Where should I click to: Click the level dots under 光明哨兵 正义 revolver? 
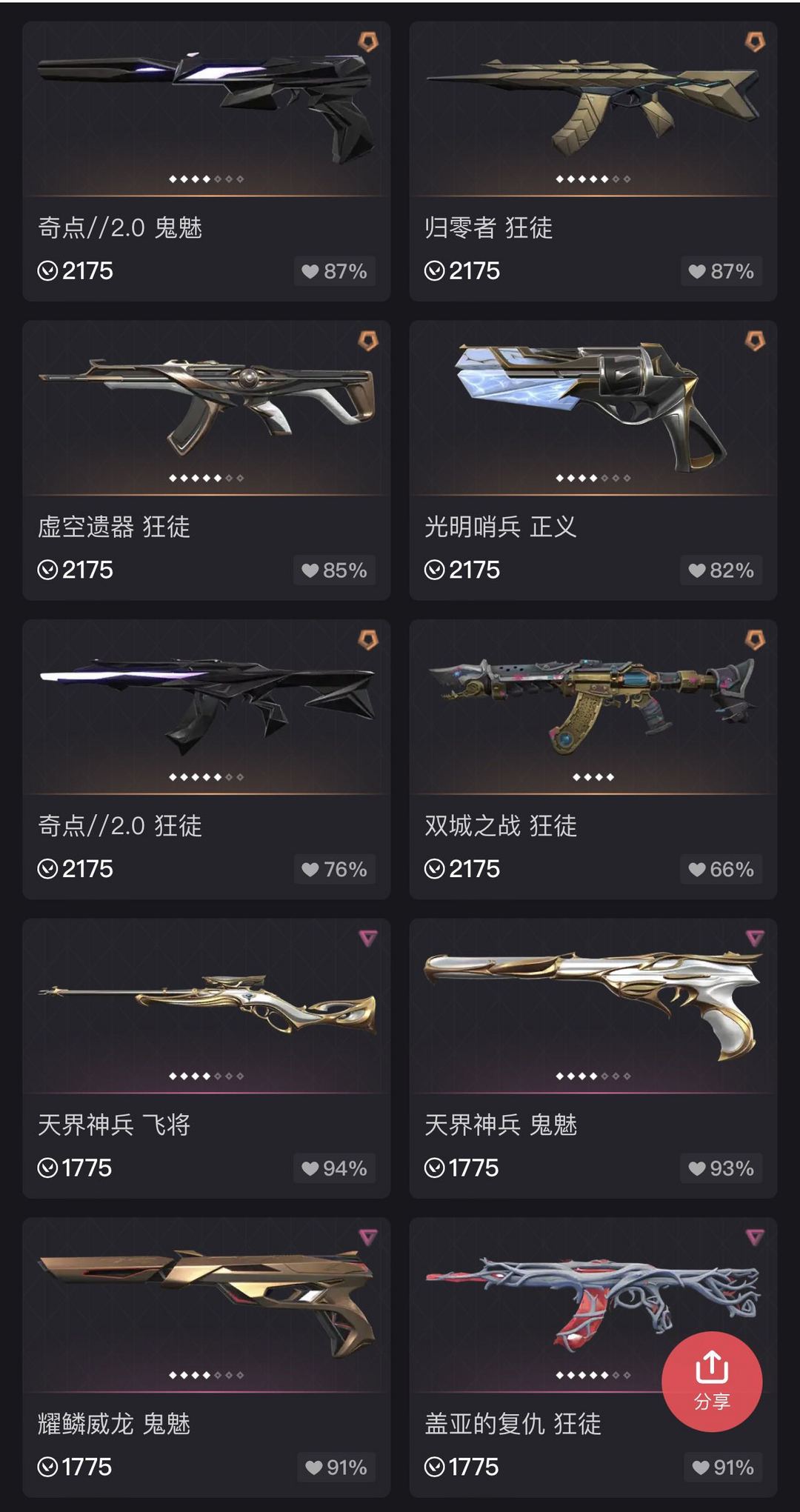[x=593, y=478]
